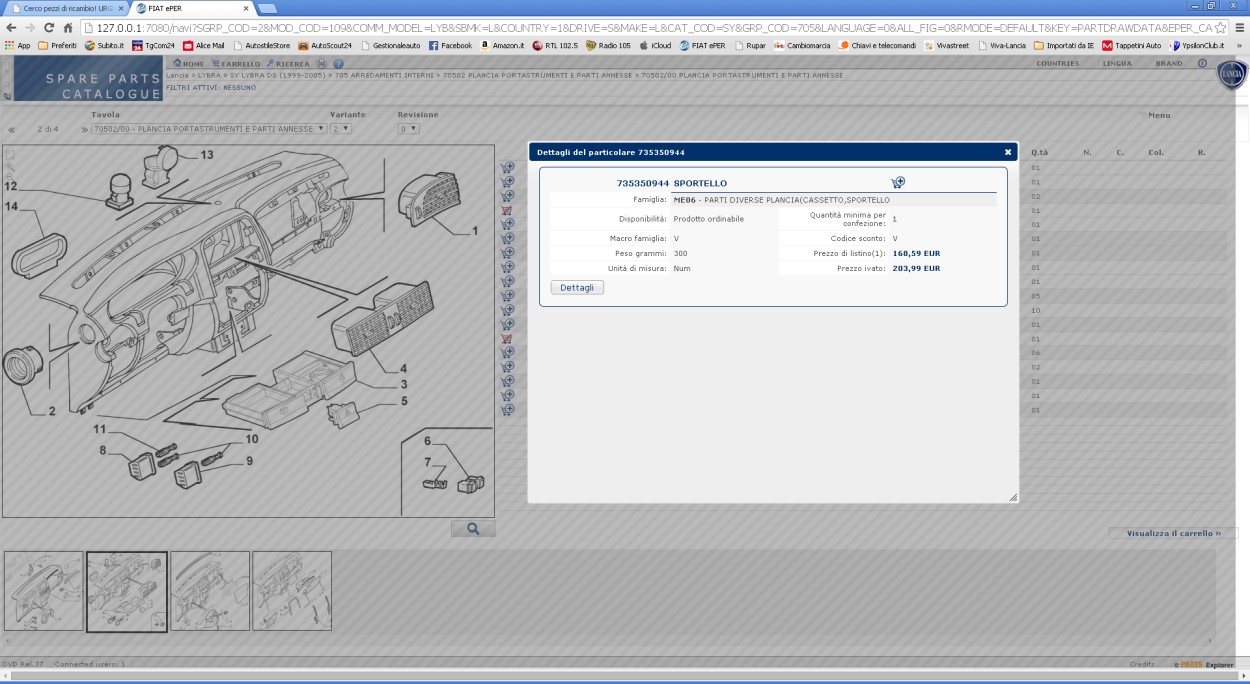
Task: Open the Tappetini Auto bookmark
Action: 1132,45
